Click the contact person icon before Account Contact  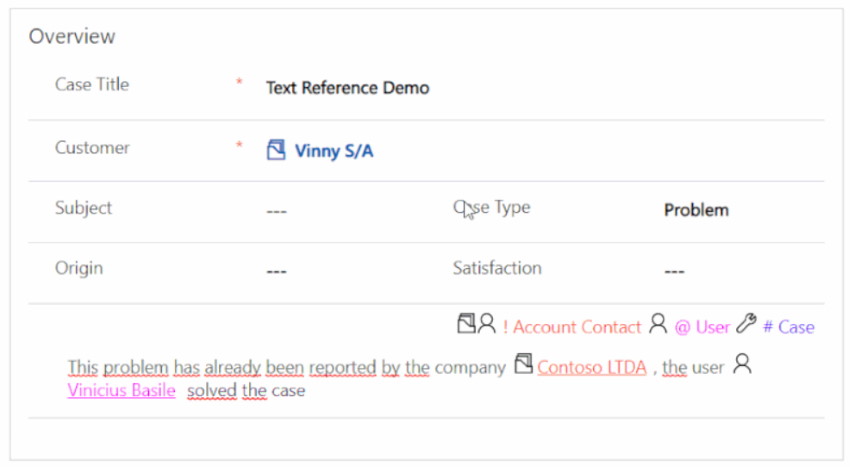(487, 323)
